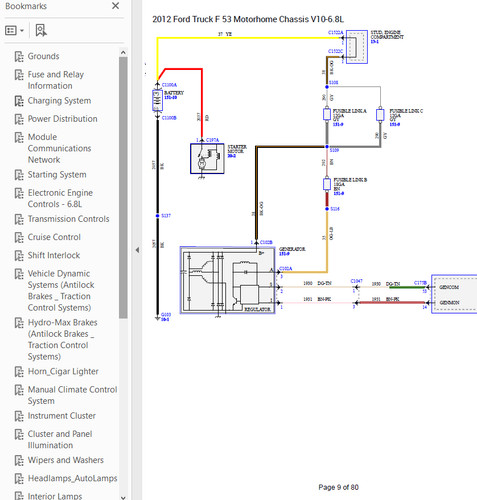The width and height of the screenshot is (477, 500).
Task: Click the Cluster and Panel Illumination bookmark icon
Action: click(19, 434)
